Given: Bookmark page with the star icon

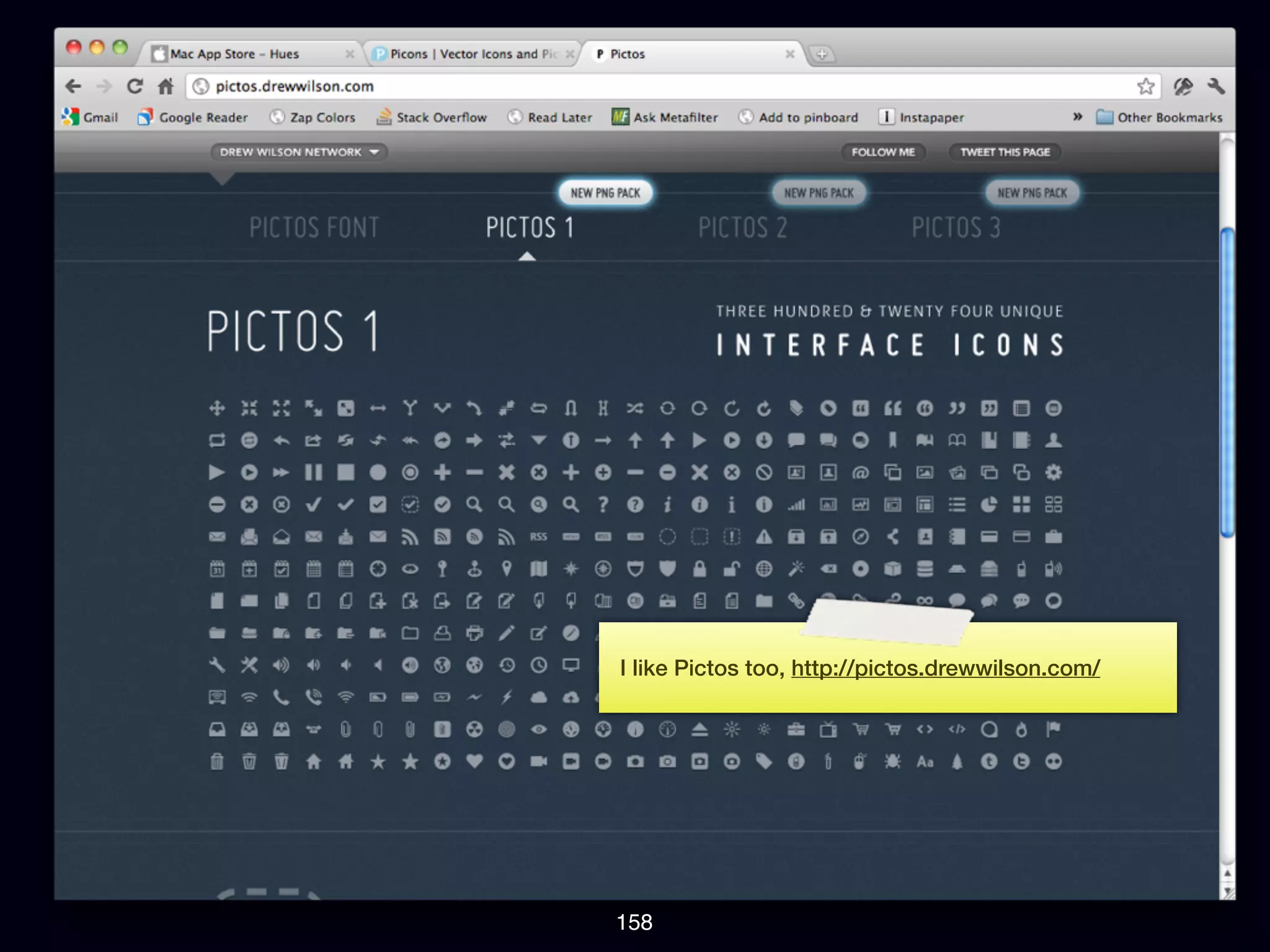Looking at the screenshot, I should pyautogui.click(x=1145, y=86).
